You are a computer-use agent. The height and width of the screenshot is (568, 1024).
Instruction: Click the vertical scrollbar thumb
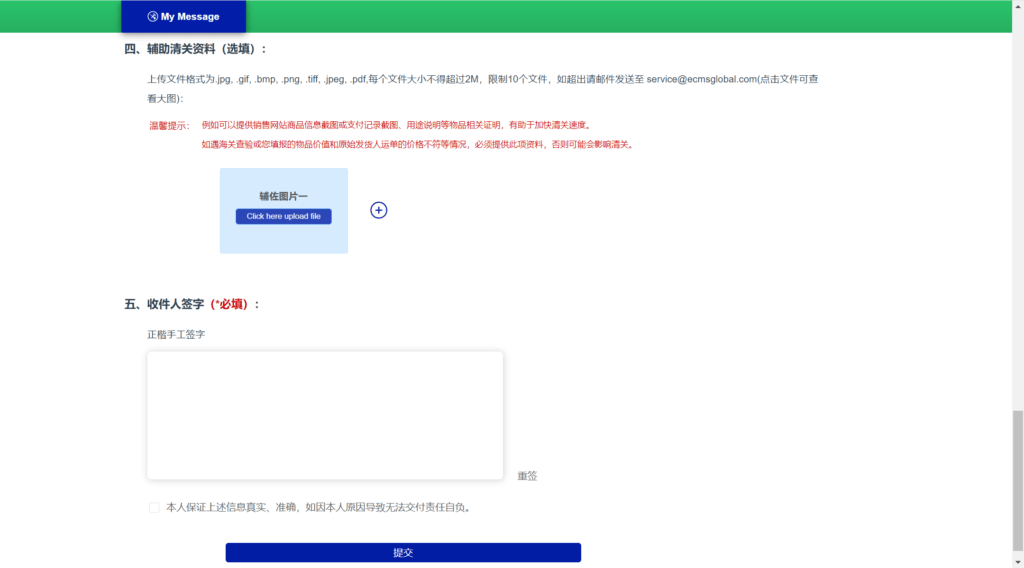coord(1017,481)
